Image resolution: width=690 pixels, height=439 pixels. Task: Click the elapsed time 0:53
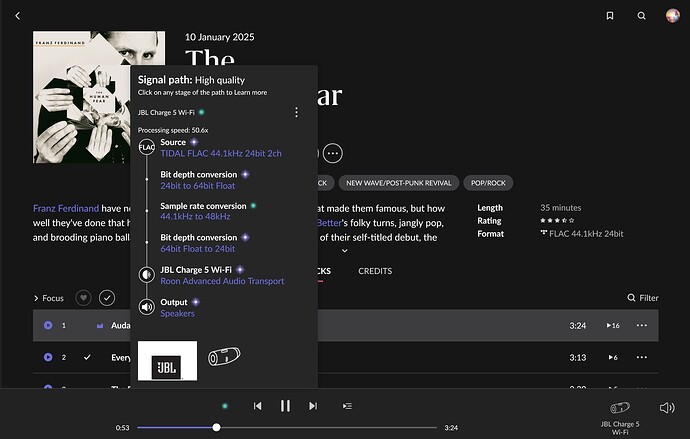[x=123, y=428]
